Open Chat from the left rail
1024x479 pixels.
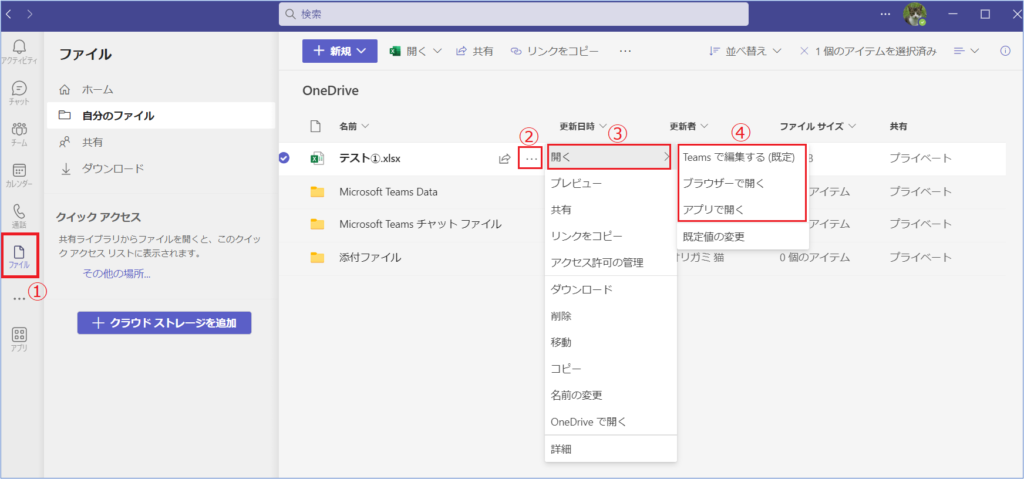(x=20, y=93)
